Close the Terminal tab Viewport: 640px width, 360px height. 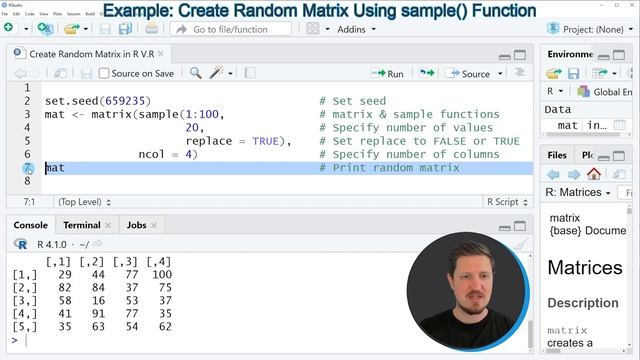[108, 225]
